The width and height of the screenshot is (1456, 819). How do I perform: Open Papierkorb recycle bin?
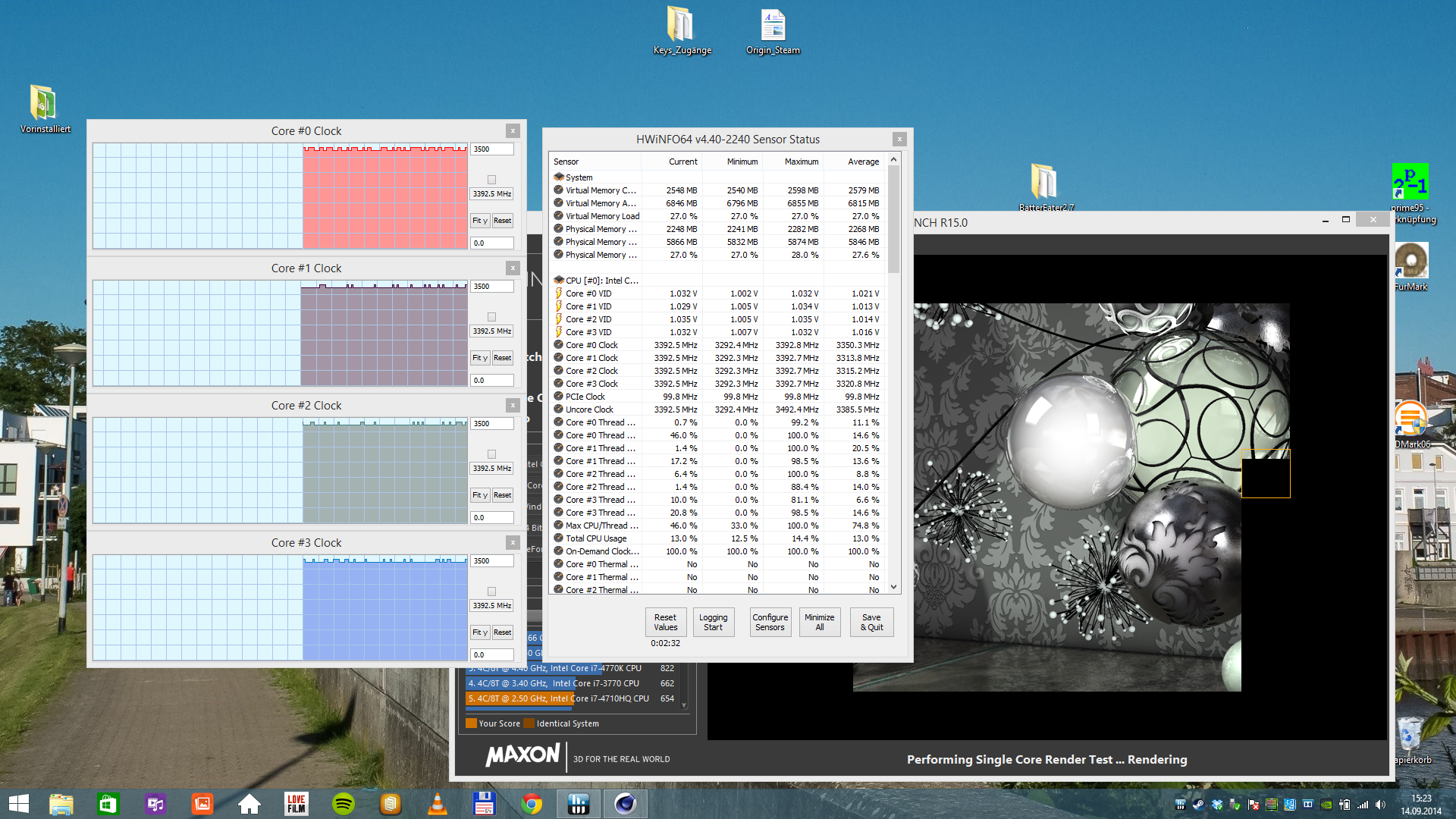pyautogui.click(x=1411, y=740)
